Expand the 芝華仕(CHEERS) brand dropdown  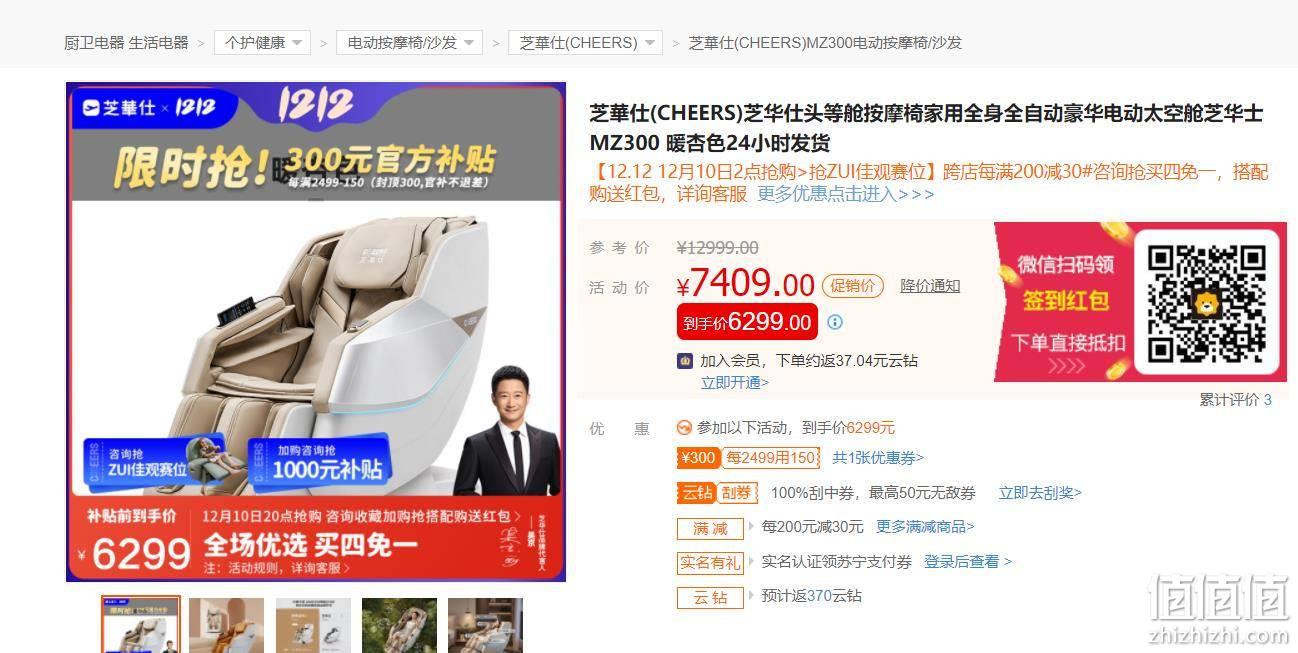(585, 42)
